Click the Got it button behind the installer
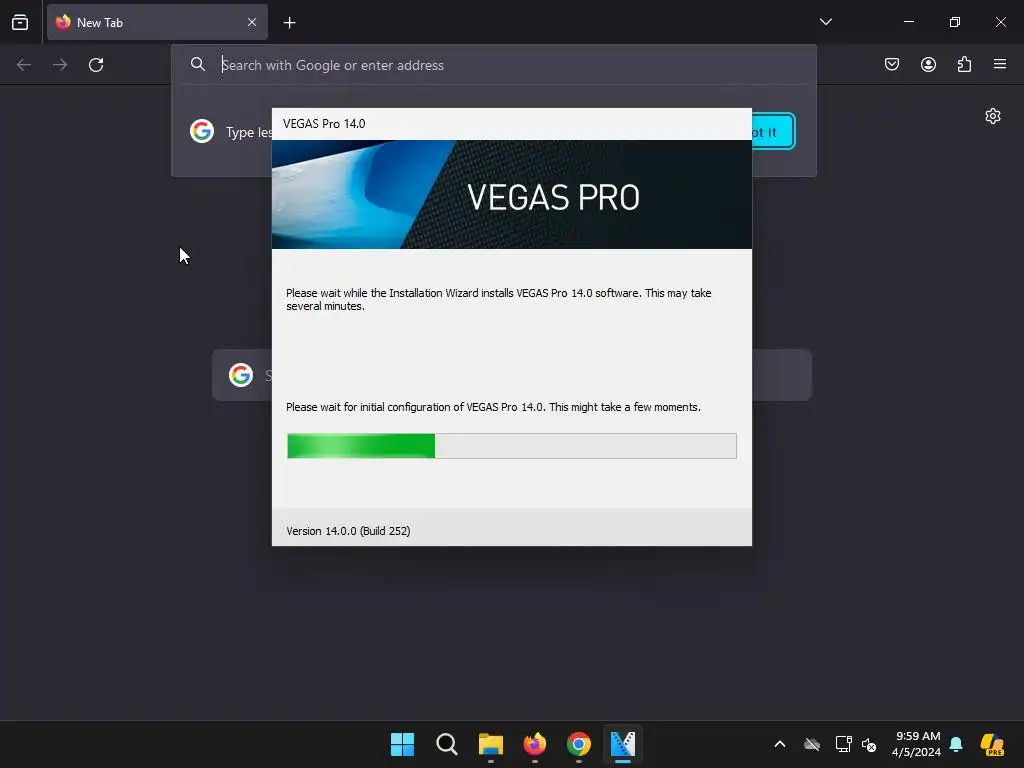Screen dimensions: 1024x768 pos(773,131)
